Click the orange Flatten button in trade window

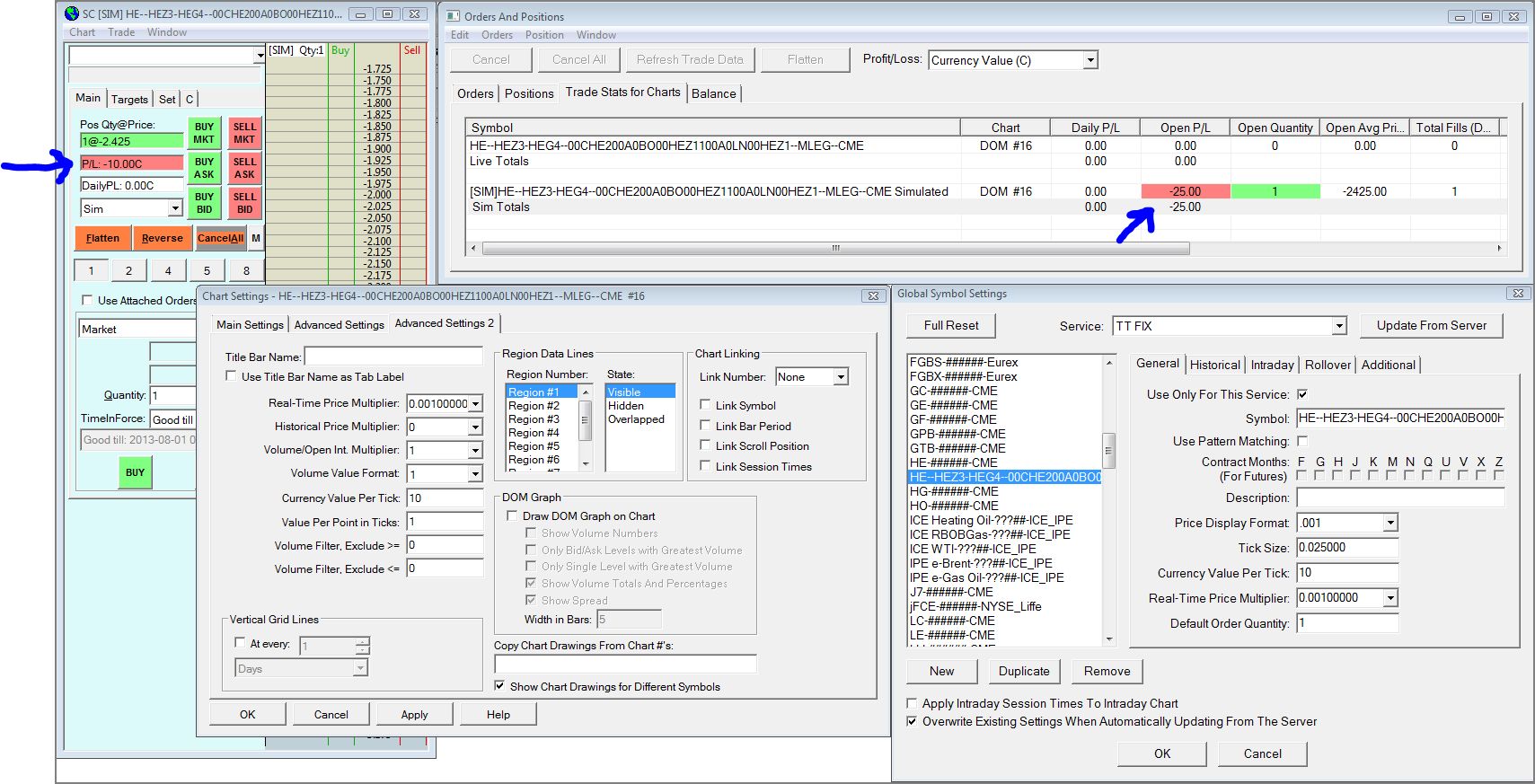pyautogui.click(x=102, y=238)
